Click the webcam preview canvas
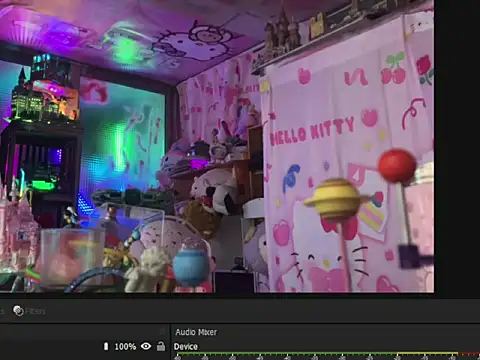 [217, 146]
